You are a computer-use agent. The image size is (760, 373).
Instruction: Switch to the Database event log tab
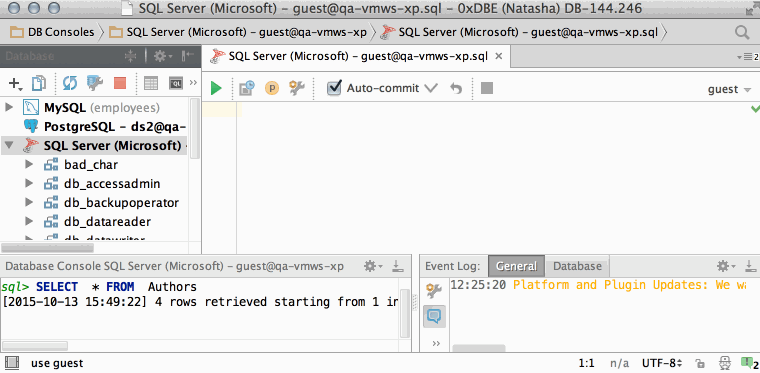[577, 266]
